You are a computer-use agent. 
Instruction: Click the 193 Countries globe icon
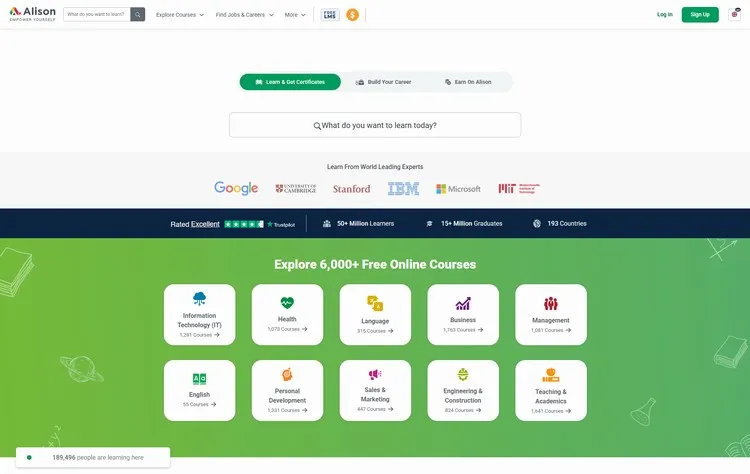click(x=537, y=223)
